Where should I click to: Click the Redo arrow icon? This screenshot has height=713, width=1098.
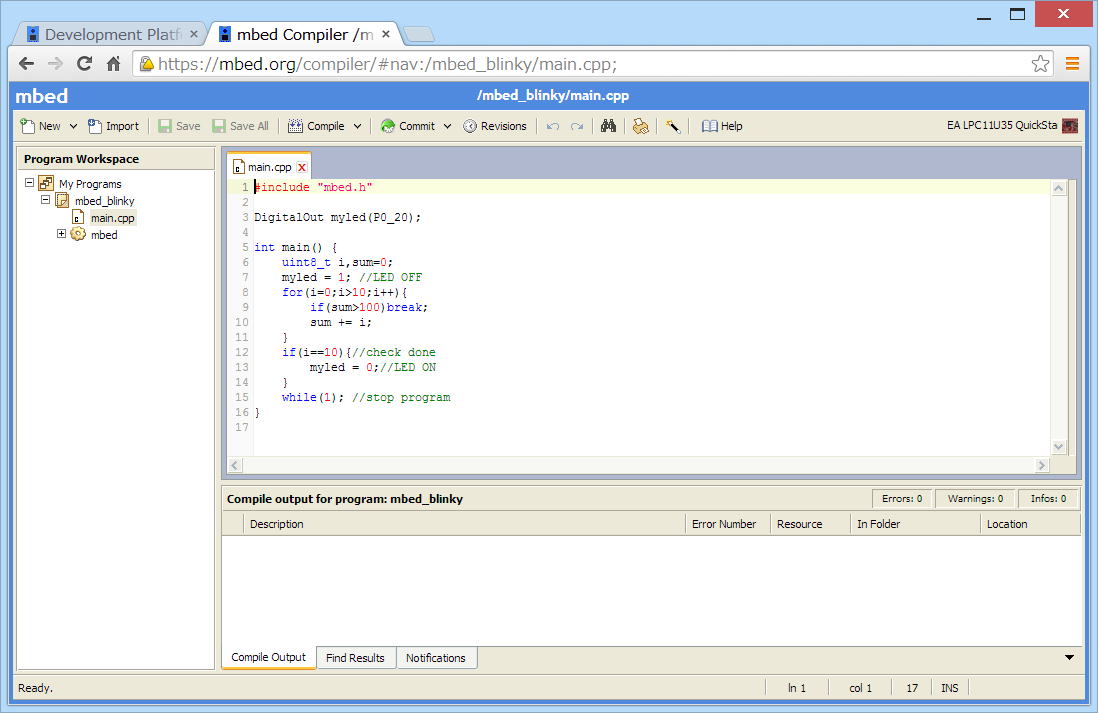[x=577, y=126]
